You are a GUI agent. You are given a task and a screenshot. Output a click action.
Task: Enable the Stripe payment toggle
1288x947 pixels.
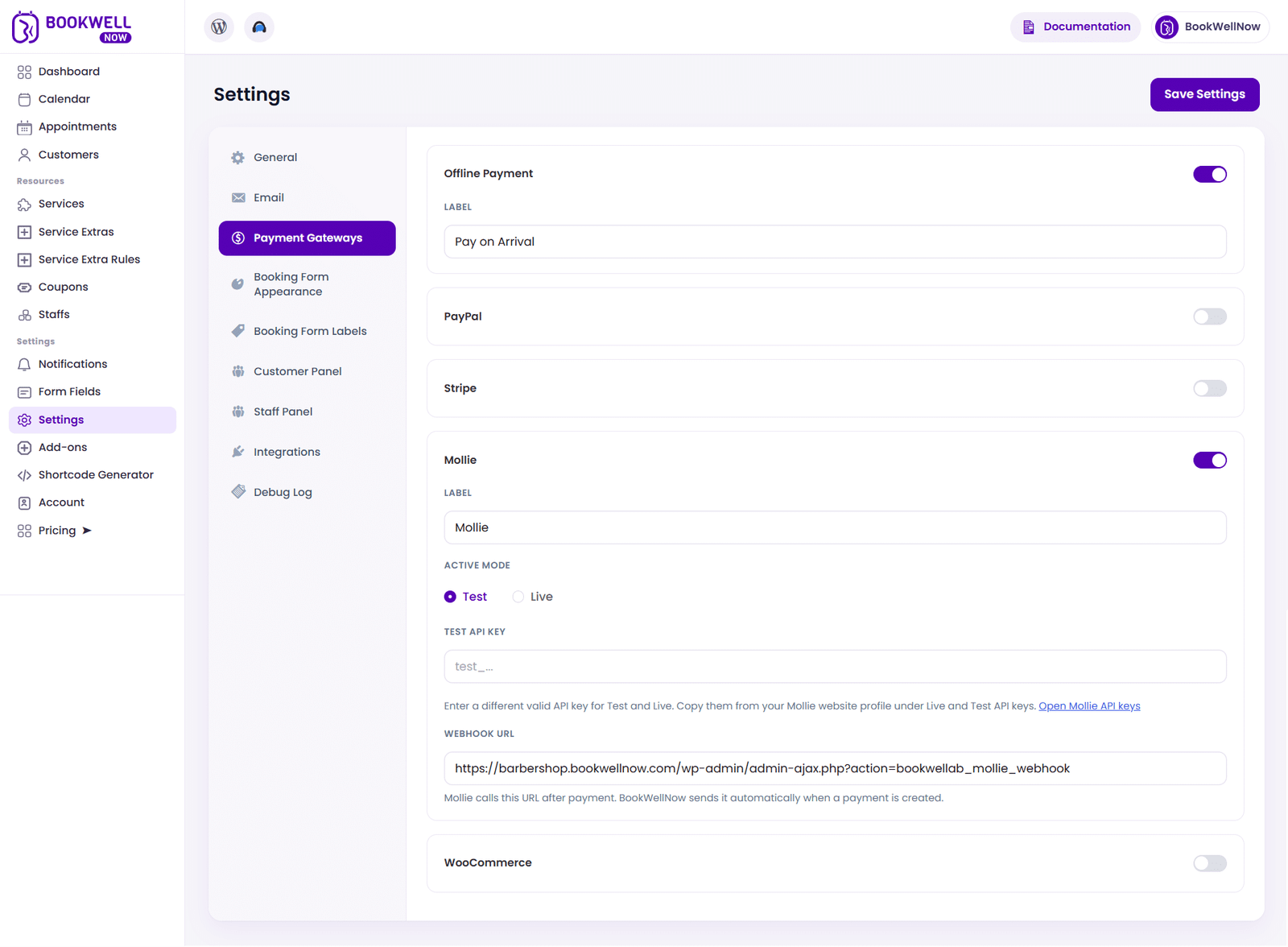(1209, 388)
